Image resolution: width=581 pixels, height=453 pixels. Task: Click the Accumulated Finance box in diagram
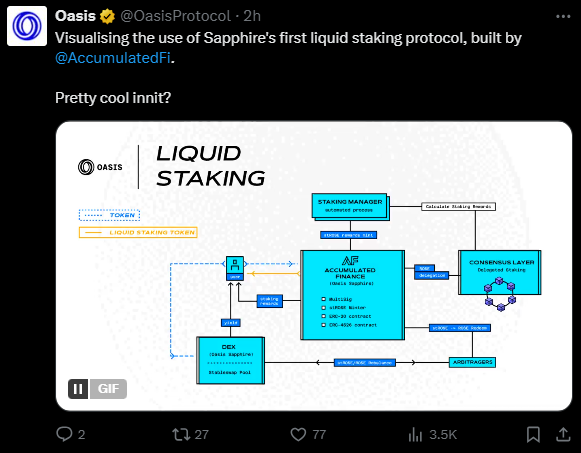[x=352, y=295]
